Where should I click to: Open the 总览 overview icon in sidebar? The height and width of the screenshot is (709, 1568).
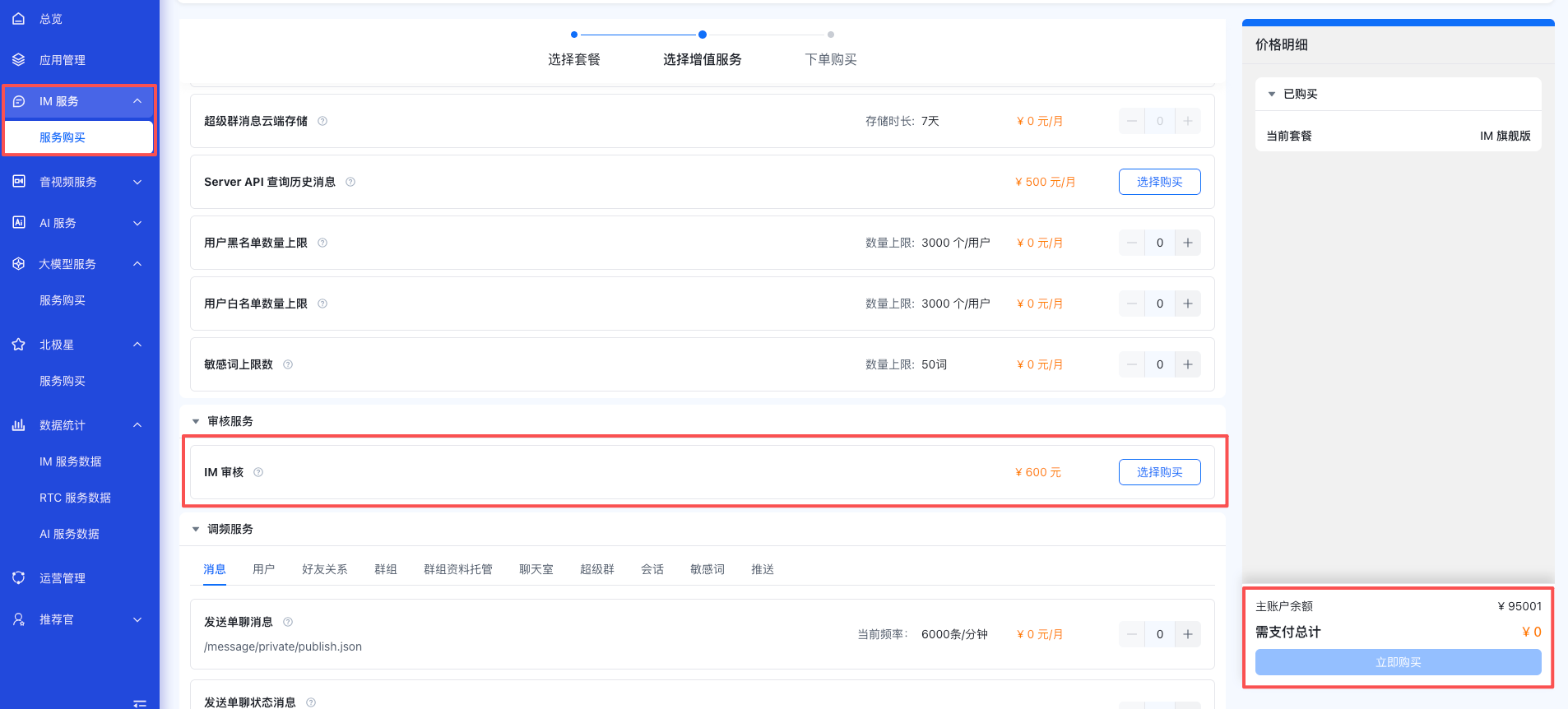click(x=18, y=18)
